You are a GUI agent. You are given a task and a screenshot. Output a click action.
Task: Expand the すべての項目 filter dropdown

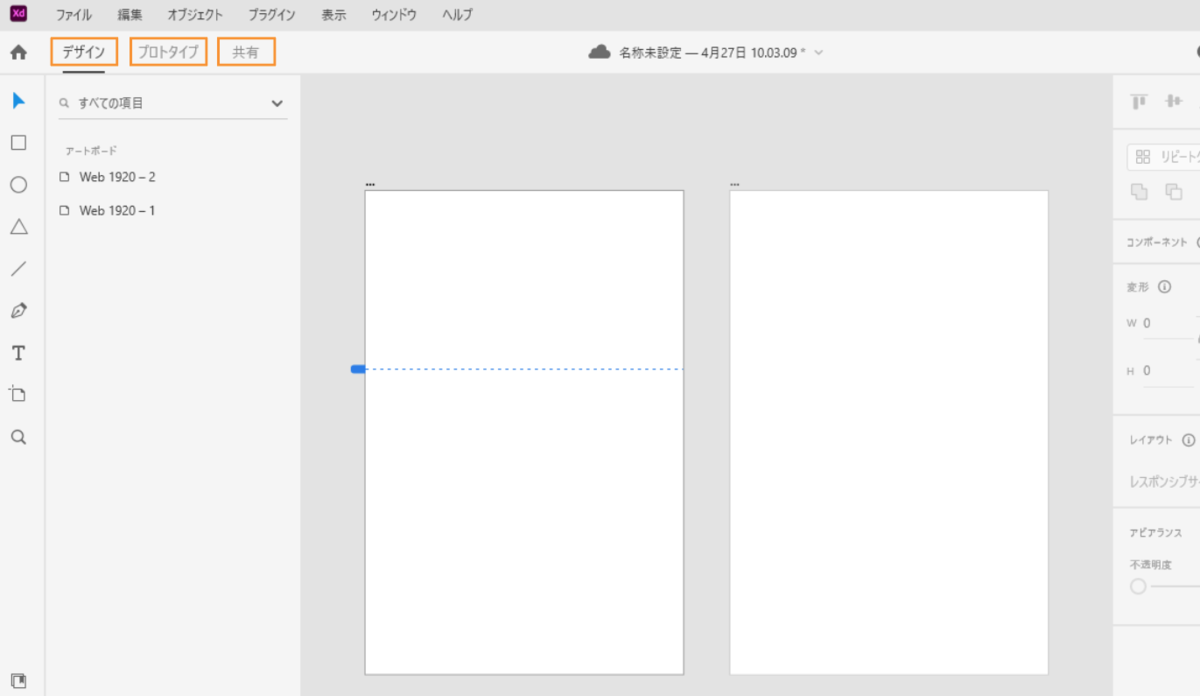click(277, 103)
